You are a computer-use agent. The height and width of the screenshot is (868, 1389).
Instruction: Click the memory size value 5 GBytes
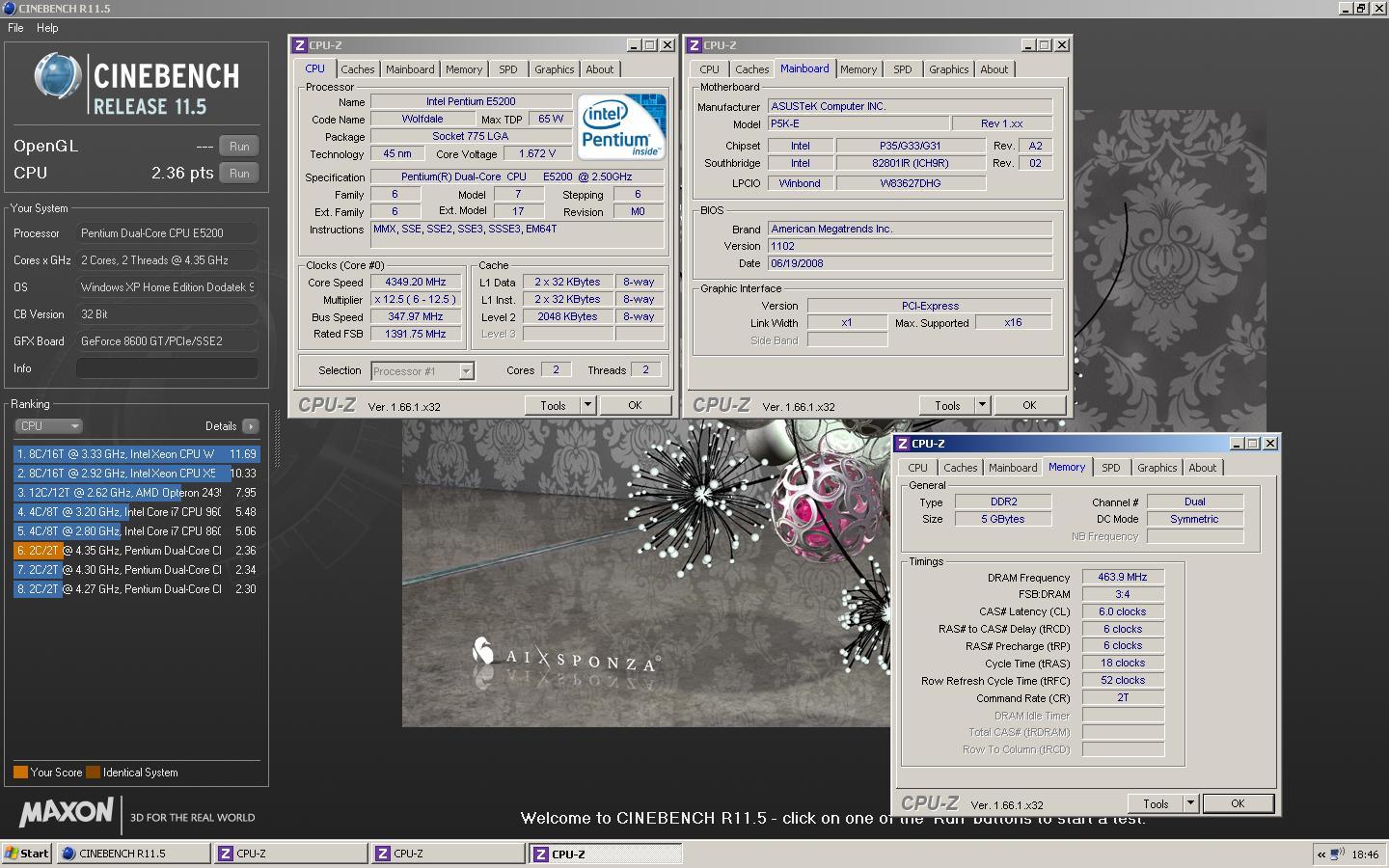point(1003,519)
